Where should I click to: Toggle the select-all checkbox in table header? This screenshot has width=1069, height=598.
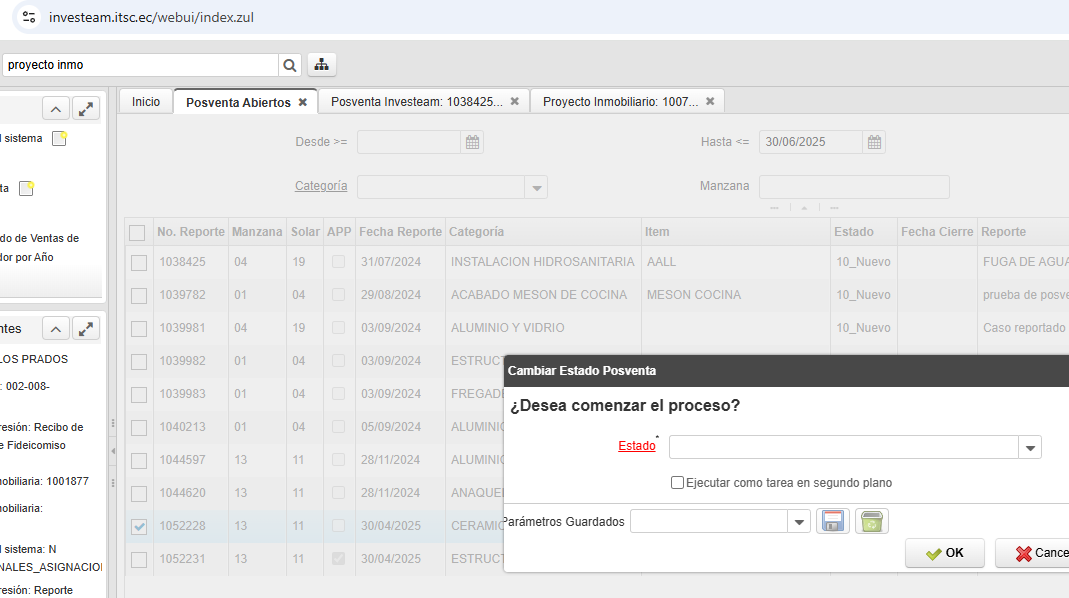(137, 232)
